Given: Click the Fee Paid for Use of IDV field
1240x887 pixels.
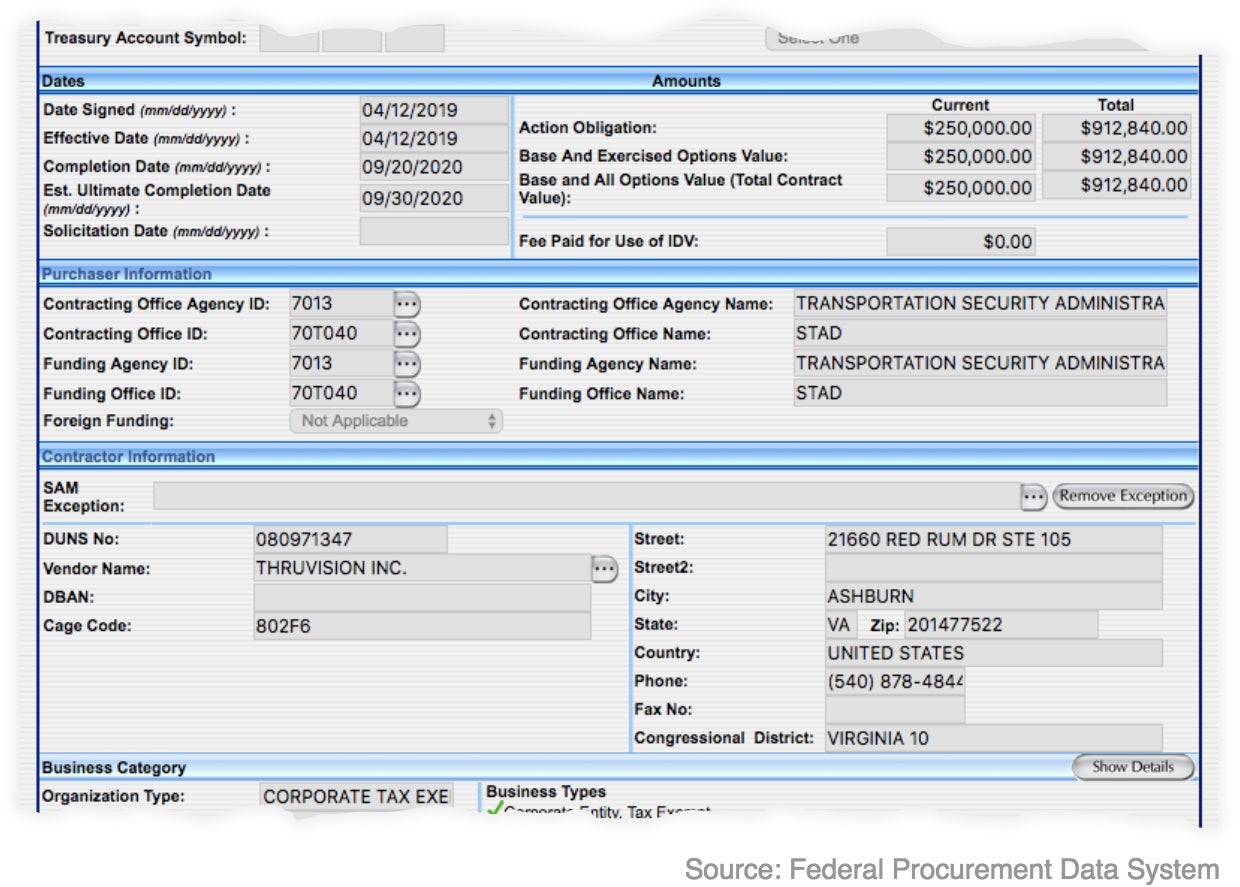Looking at the screenshot, I should point(961,241).
